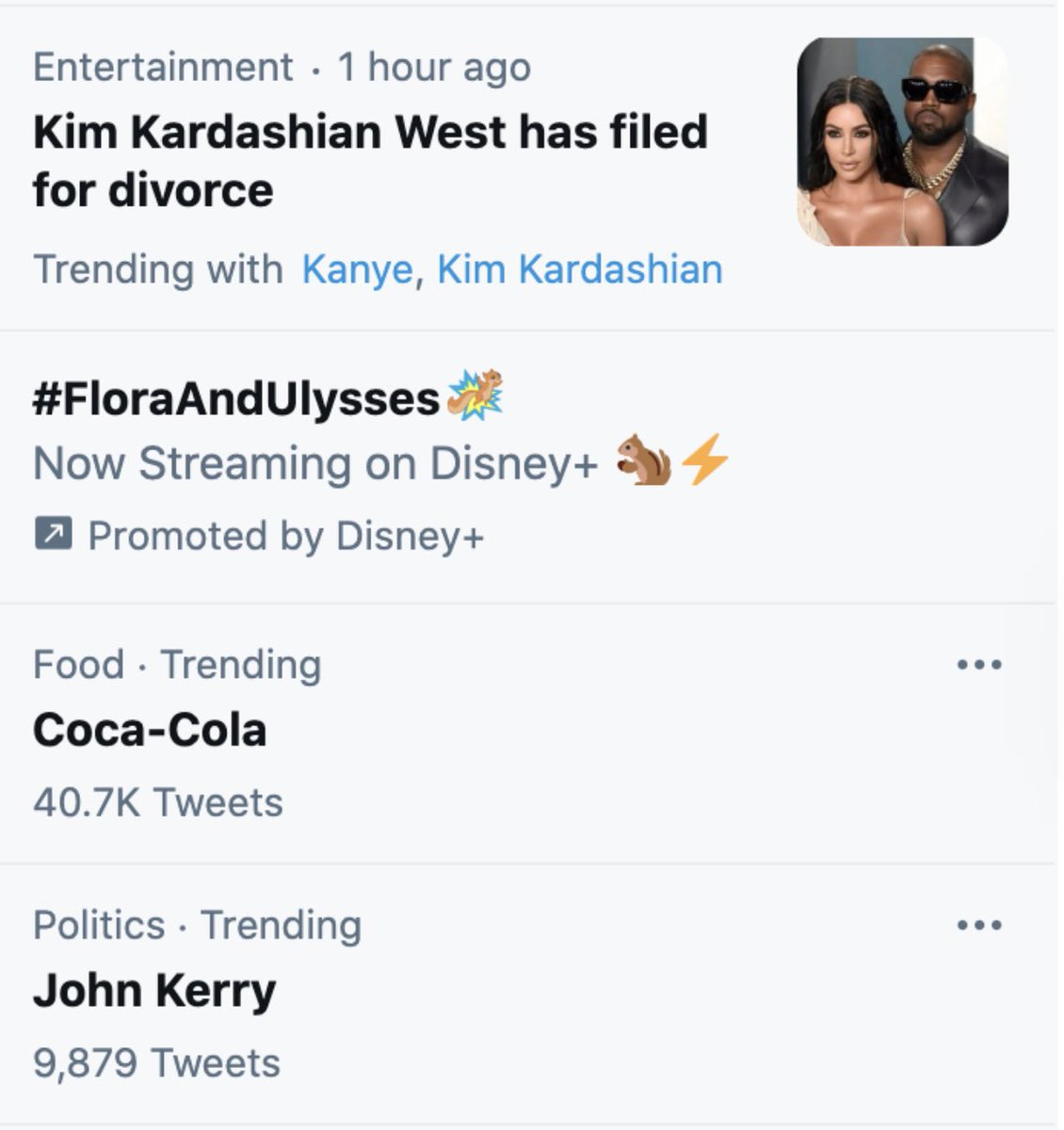Click the "Promoted by Disney+" label
Screen dimensions: 1064x1130
(285, 536)
